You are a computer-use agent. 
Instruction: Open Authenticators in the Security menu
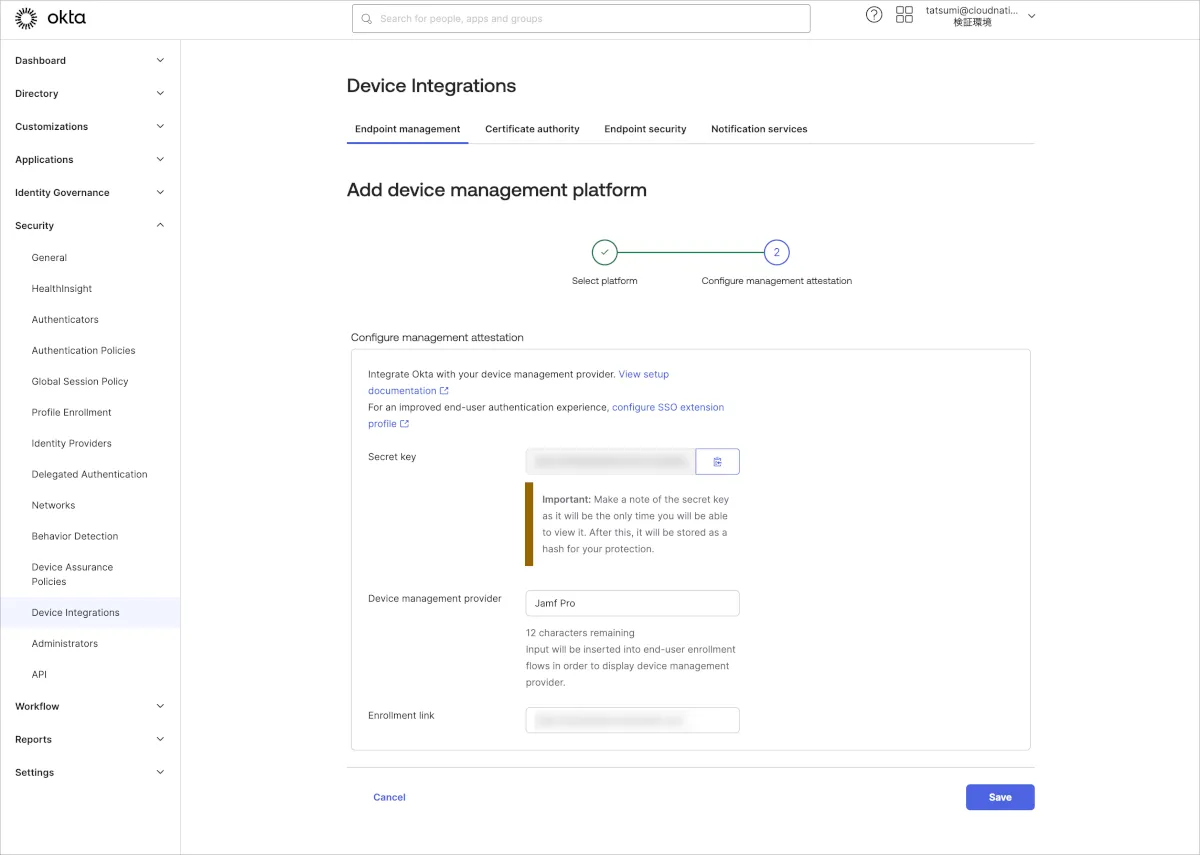[x=65, y=320]
